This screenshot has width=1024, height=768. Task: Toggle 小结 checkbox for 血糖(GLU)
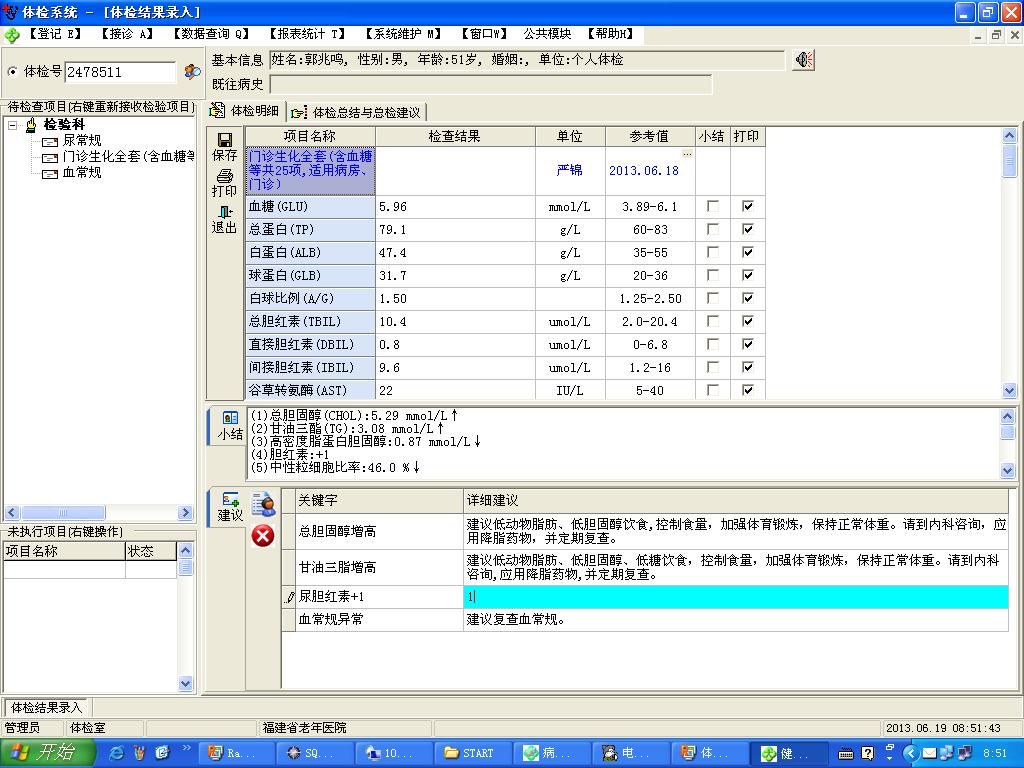tap(712, 206)
